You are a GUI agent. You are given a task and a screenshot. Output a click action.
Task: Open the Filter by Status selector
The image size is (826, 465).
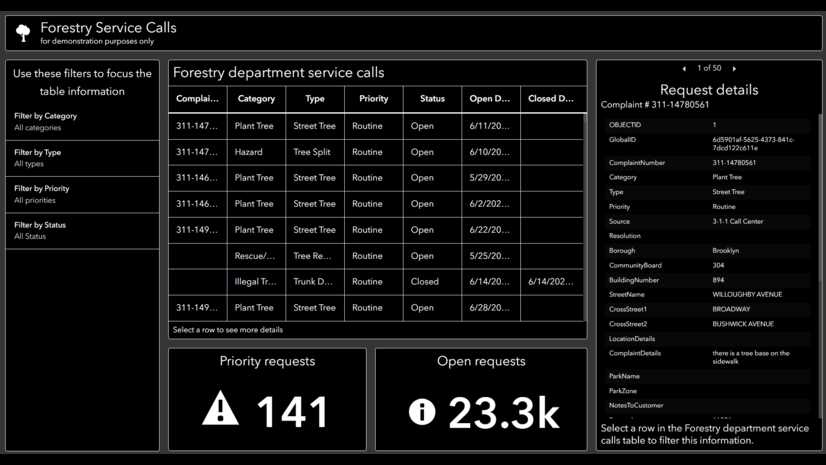point(82,231)
